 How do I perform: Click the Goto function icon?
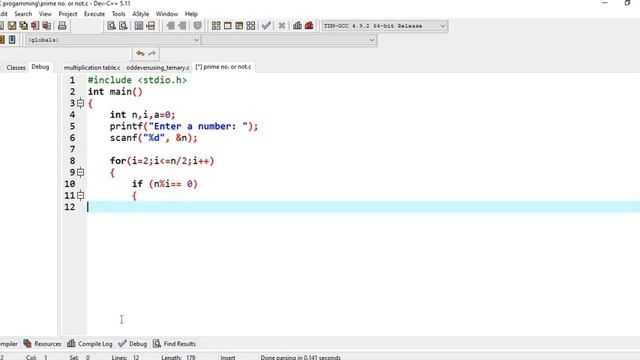click(x=139, y=26)
